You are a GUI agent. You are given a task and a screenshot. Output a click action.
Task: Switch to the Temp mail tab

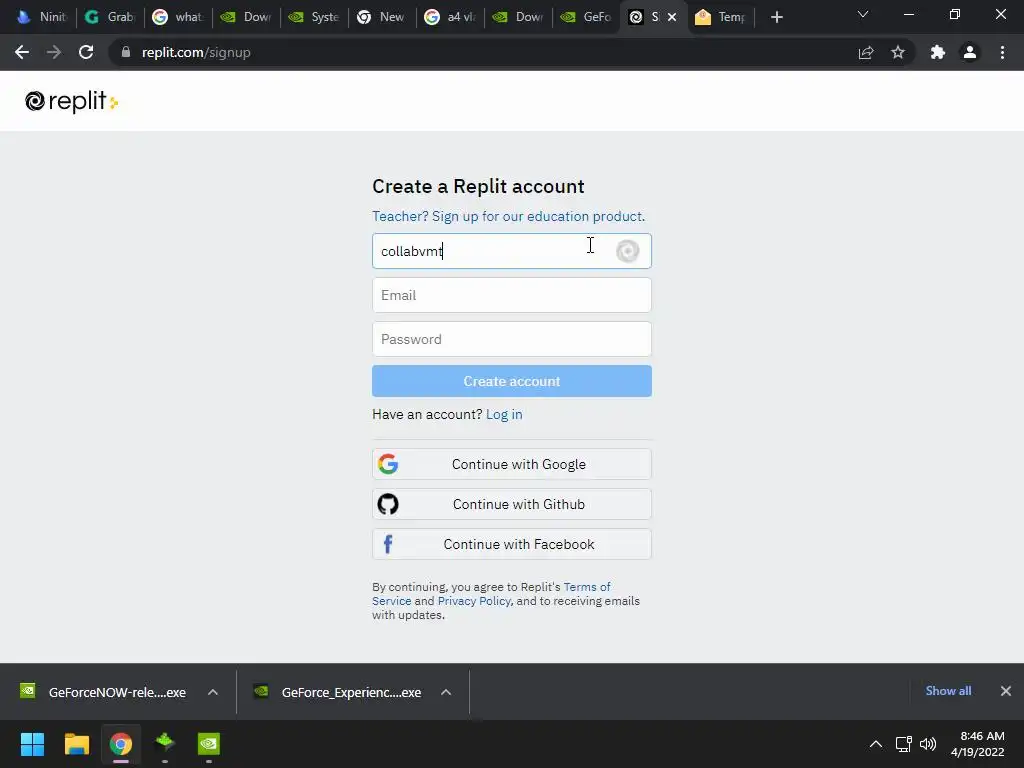tap(720, 17)
